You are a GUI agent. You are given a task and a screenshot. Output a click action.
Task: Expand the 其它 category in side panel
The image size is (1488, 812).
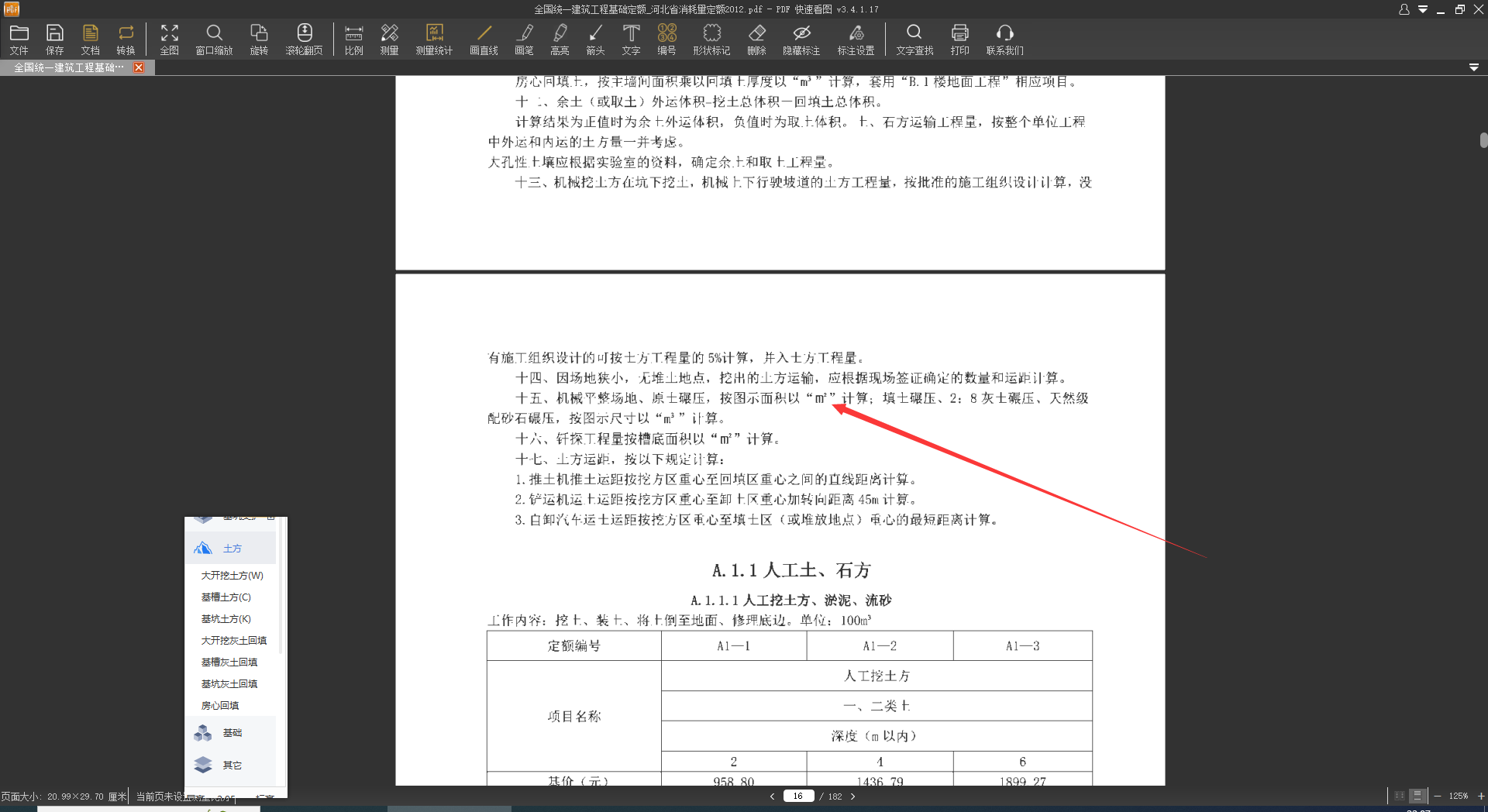pyautogui.click(x=232, y=766)
